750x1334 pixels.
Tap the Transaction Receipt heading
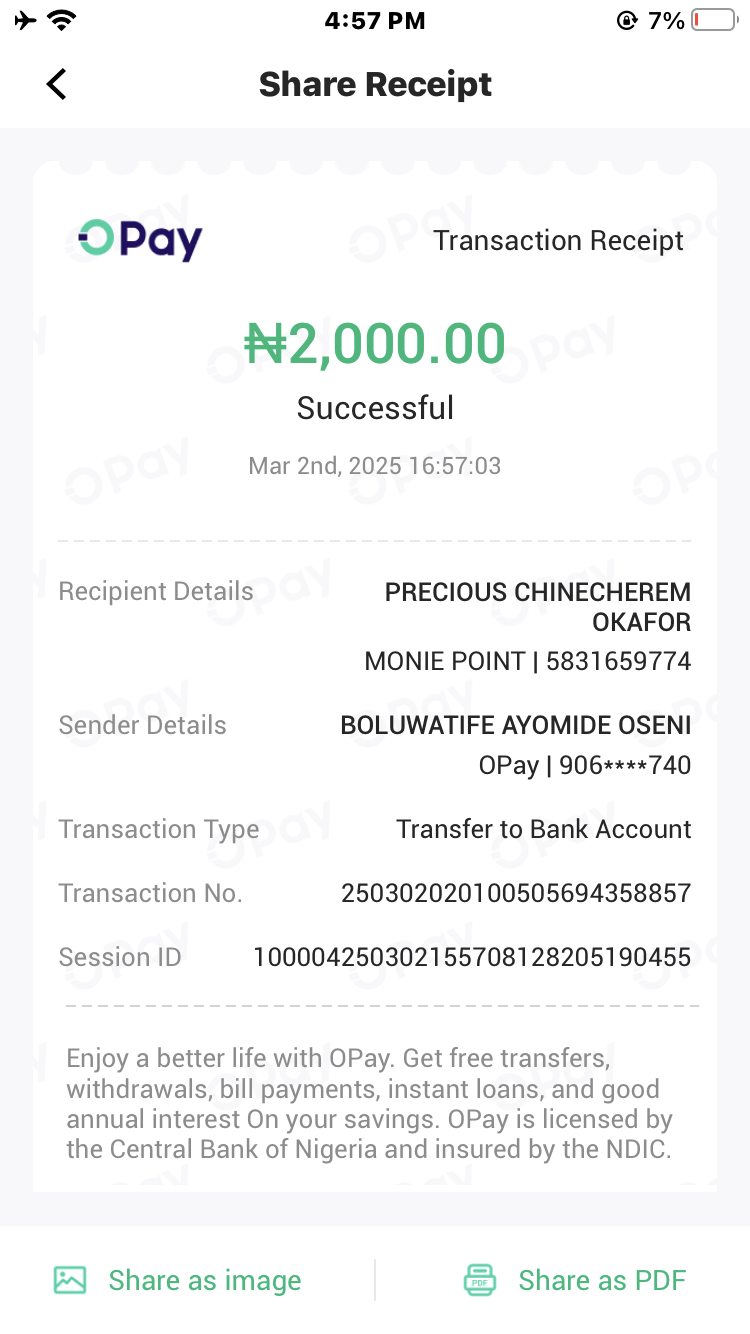click(559, 240)
